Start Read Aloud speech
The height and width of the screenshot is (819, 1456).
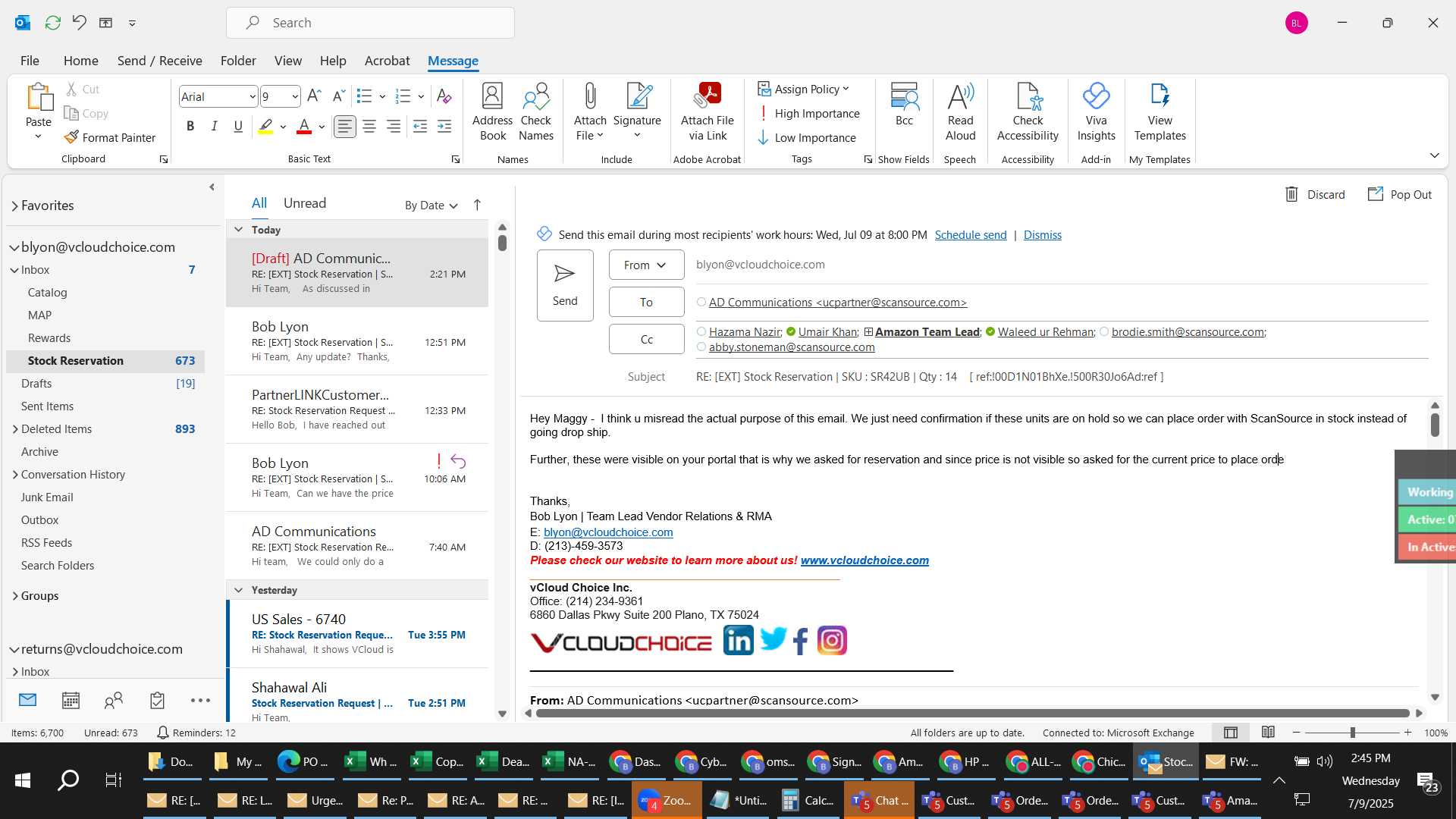click(x=960, y=111)
